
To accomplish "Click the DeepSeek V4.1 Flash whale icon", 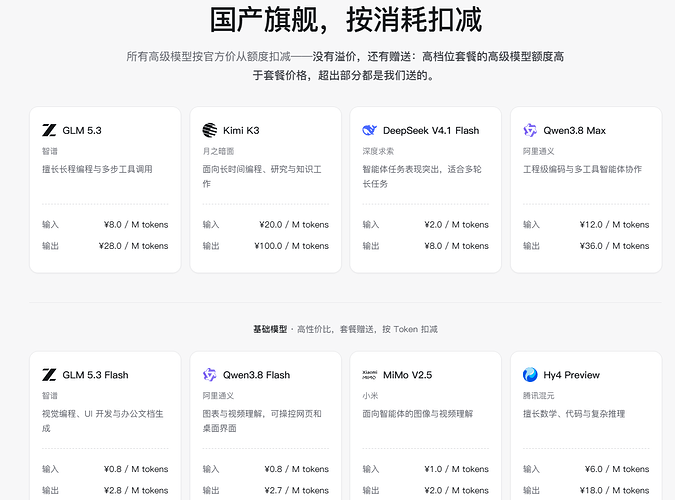I will click(x=369, y=130).
